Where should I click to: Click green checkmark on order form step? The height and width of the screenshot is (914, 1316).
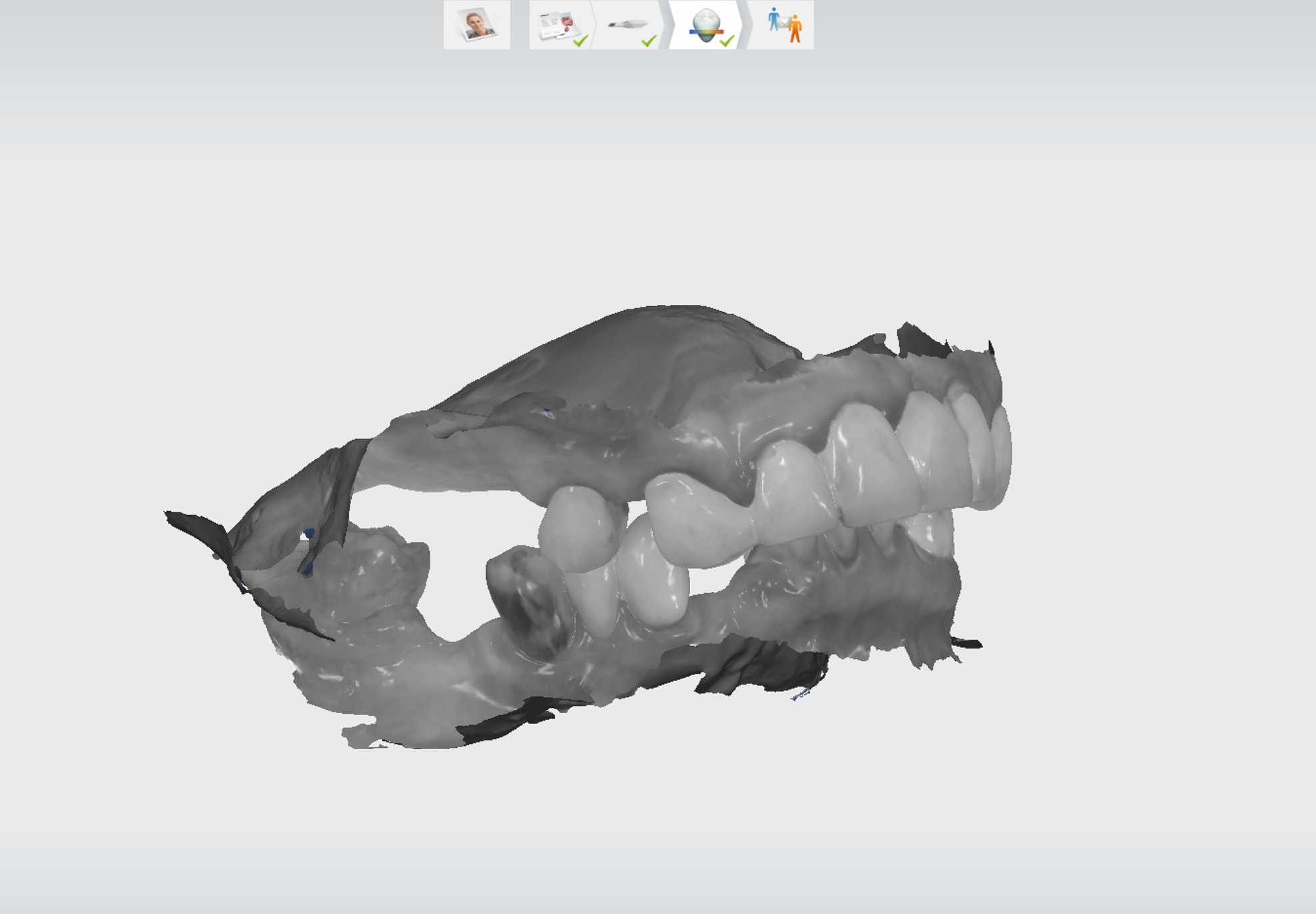[581, 41]
